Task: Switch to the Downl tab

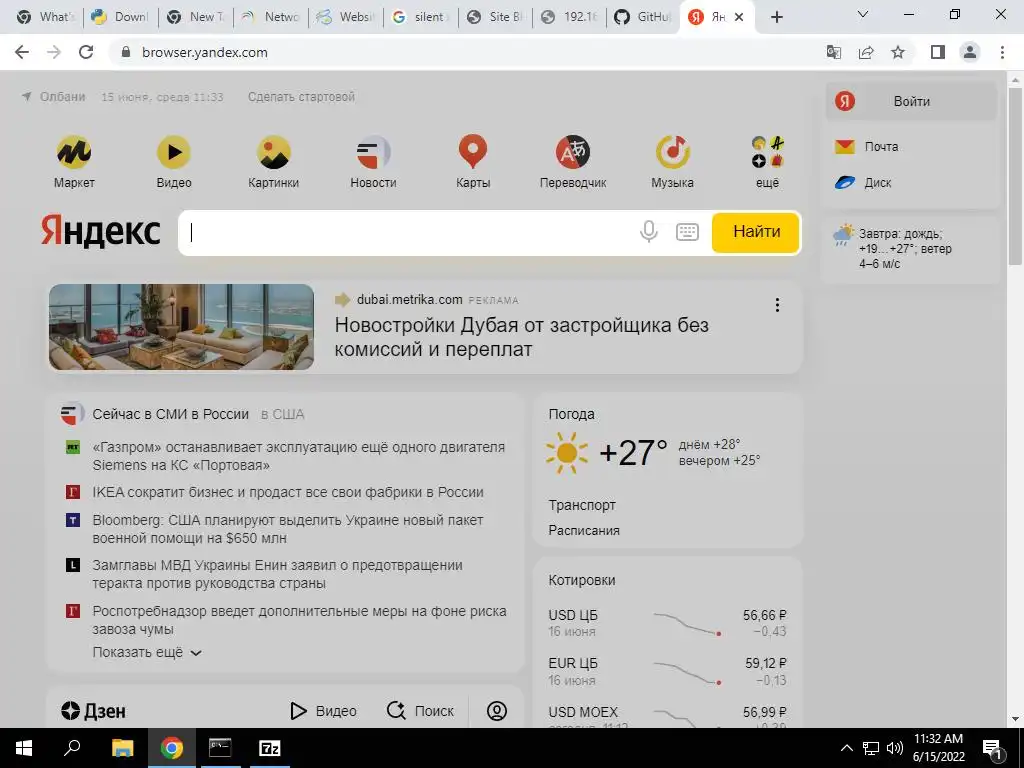Action: coord(120,17)
